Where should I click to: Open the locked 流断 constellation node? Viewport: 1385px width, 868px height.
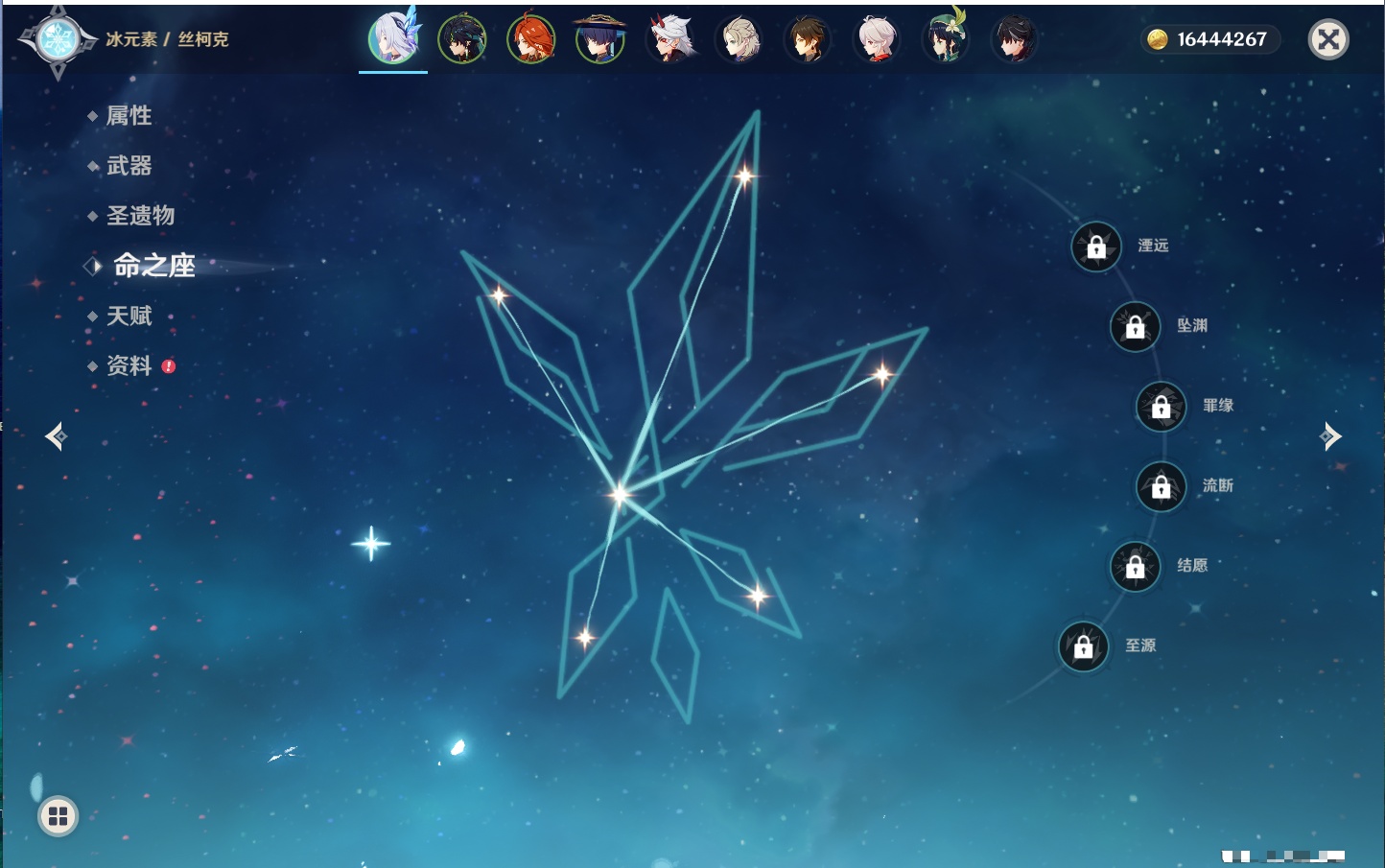(1161, 487)
